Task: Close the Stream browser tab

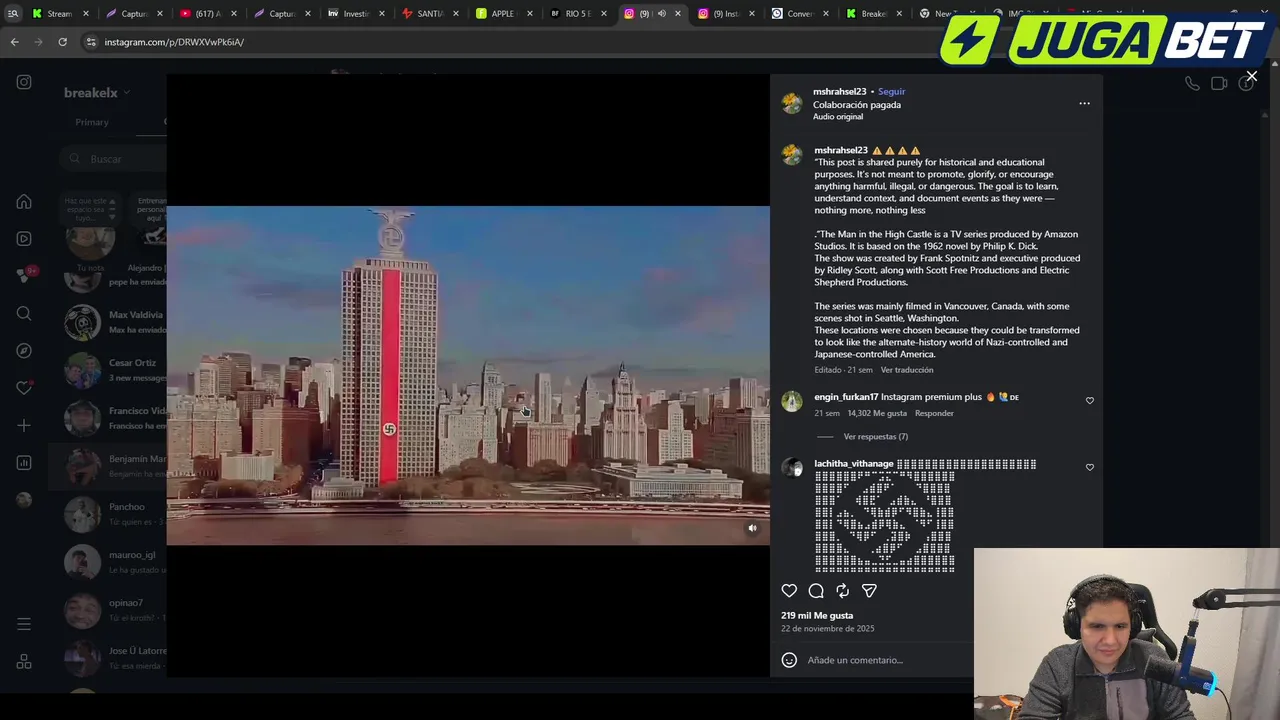Action: click(x=86, y=13)
